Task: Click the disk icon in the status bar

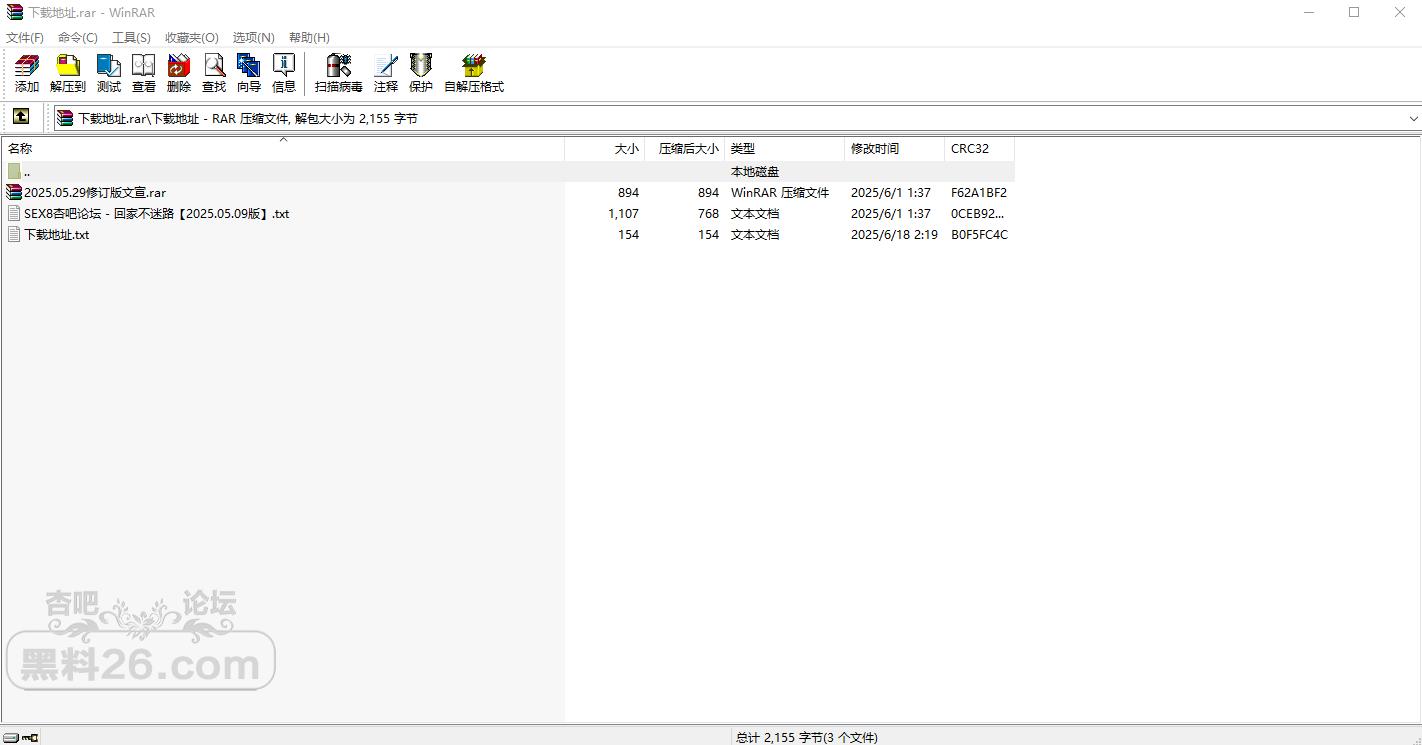Action: pos(10,738)
